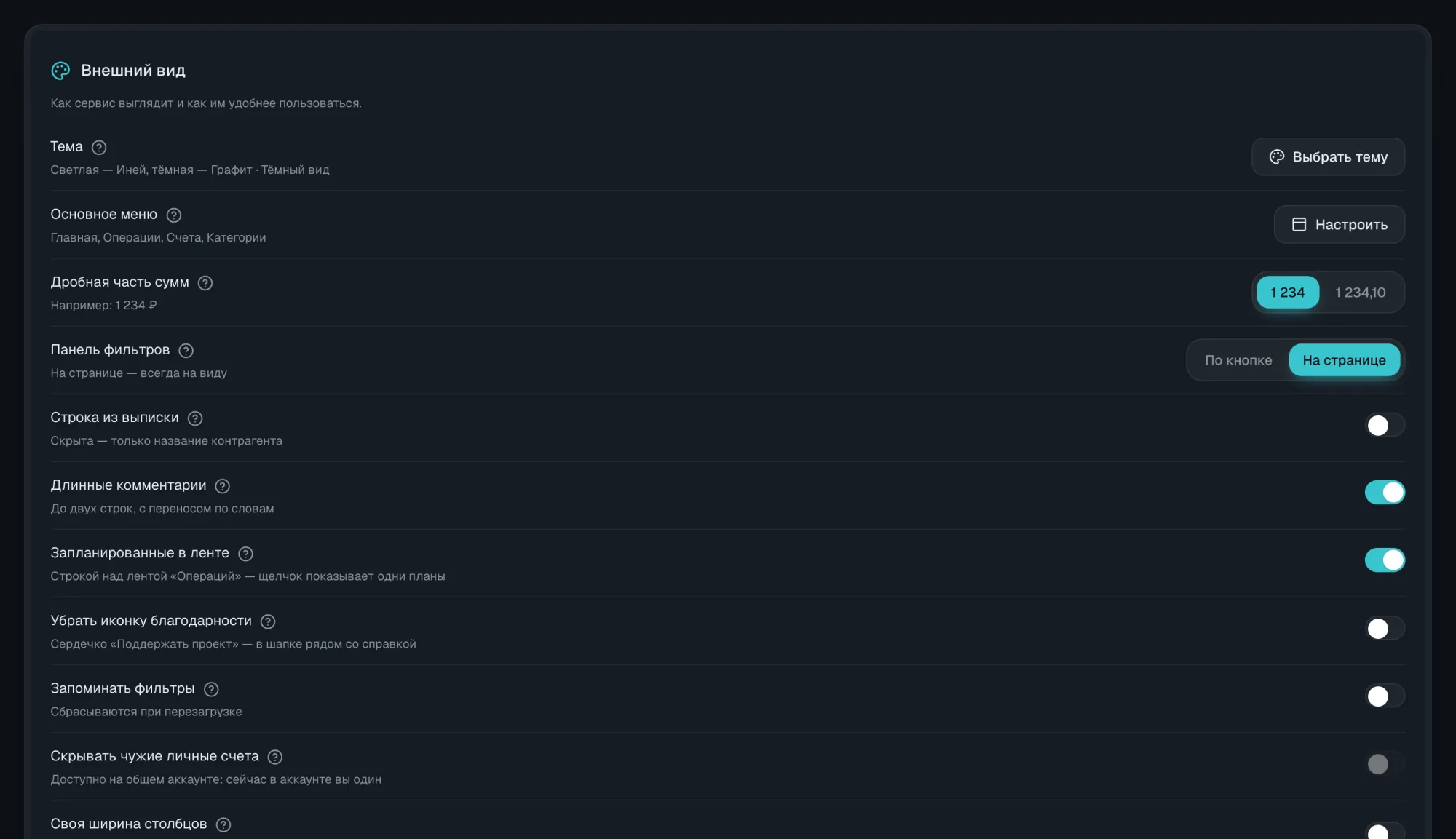The height and width of the screenshot is (839, 1456).
Task: Open help hint beside Своя ширина столбцов
Action: coord(223,824)
